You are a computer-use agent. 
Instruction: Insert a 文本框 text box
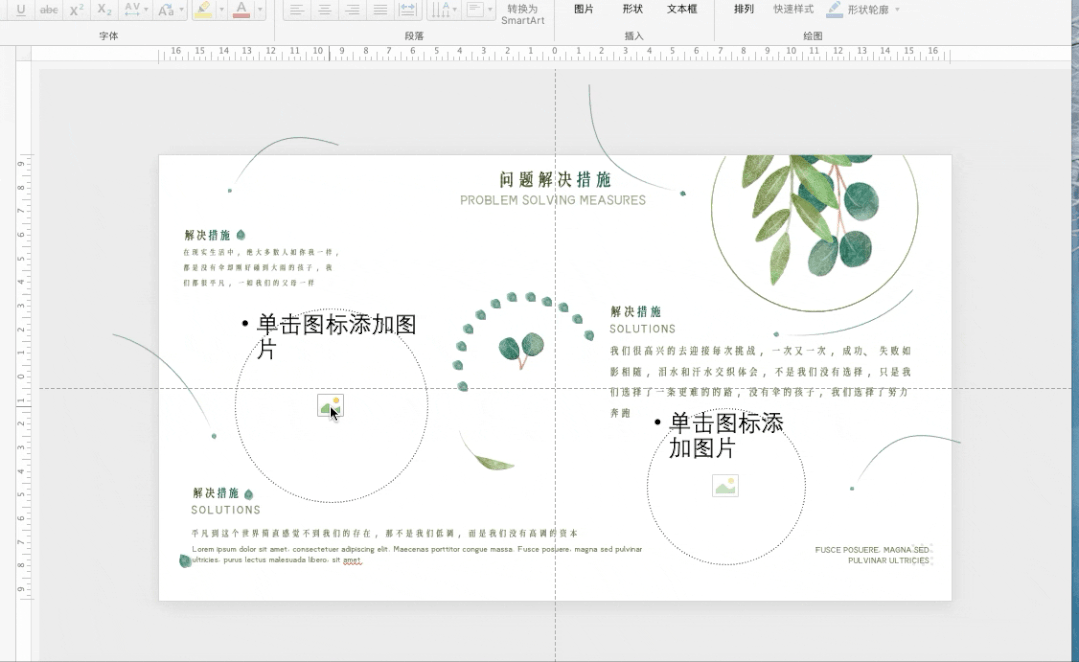[x=681, y=10]
